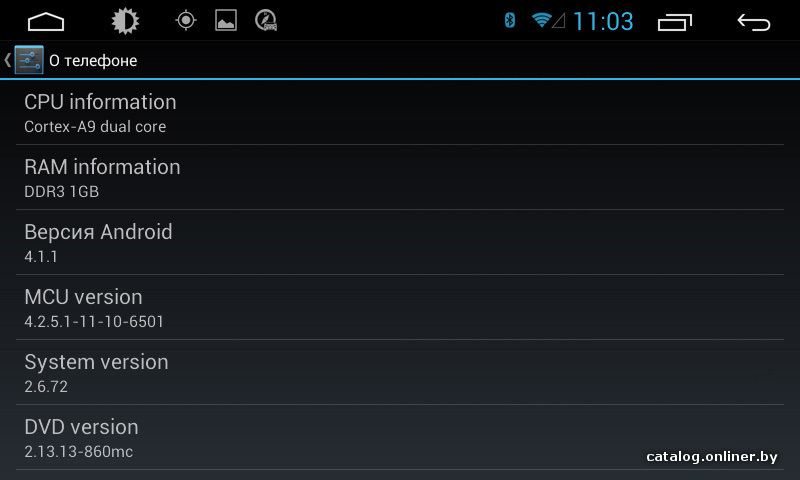Tap the GPS location target icon

[186, 21]
